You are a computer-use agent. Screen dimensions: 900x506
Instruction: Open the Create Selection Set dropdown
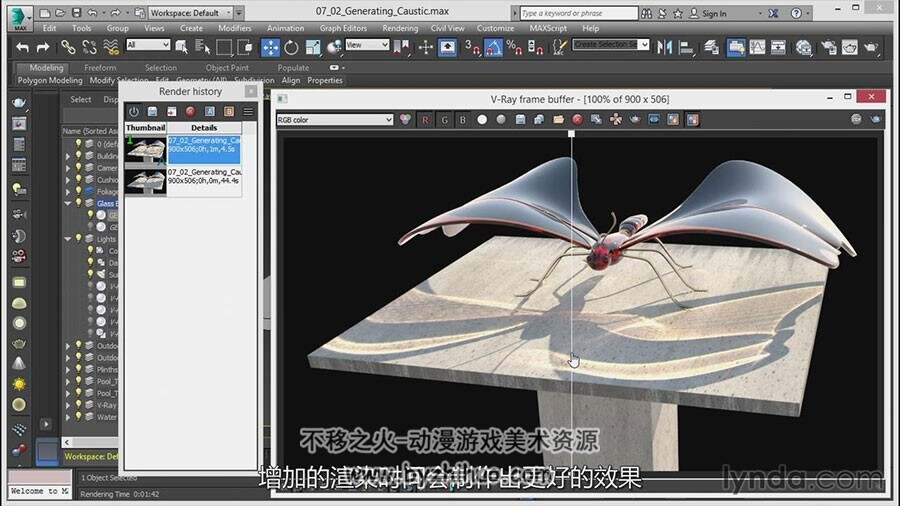pyautogui.click(x=611, y=44)
